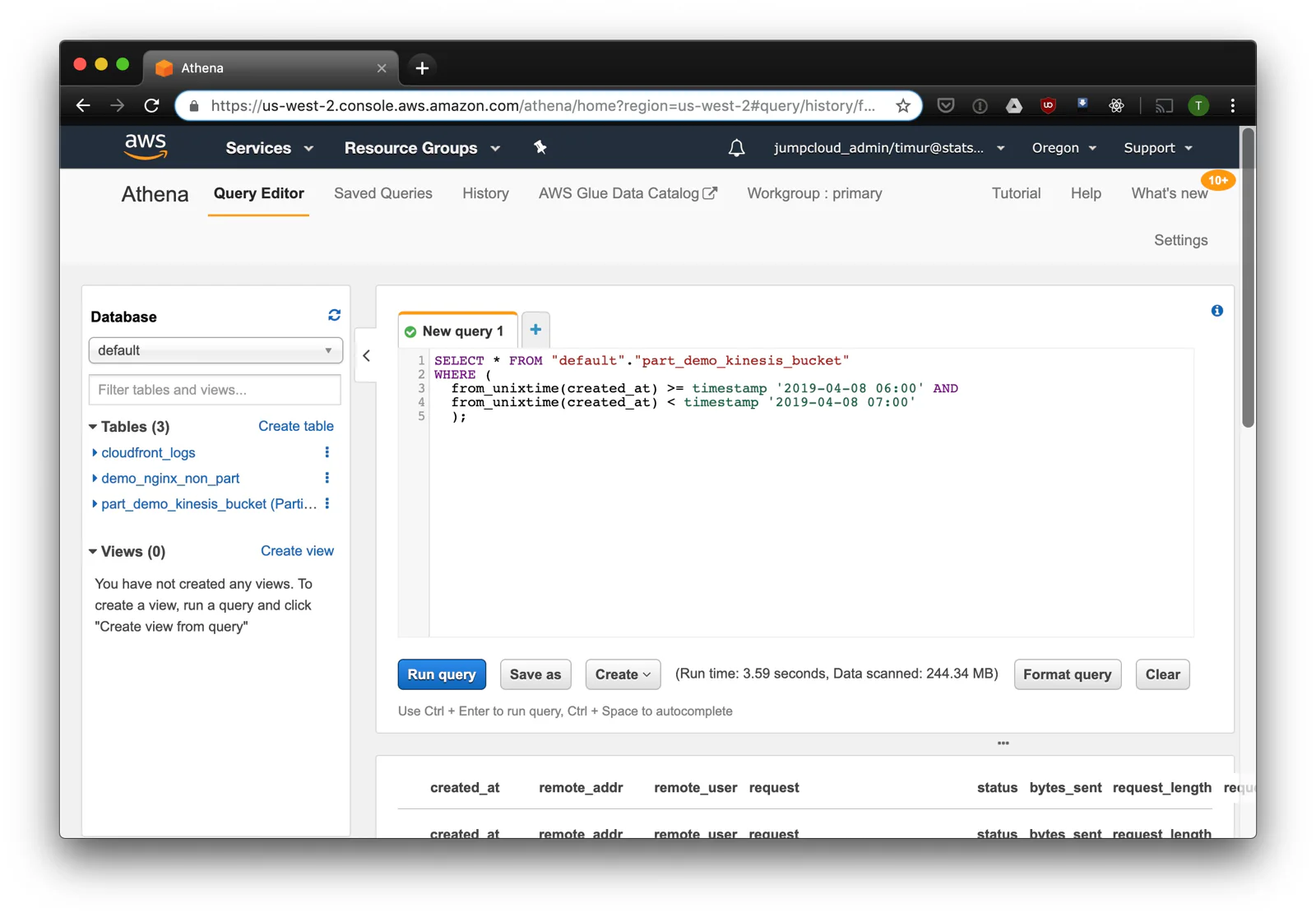Add a new query tab with plus icon

click(535, 330)
